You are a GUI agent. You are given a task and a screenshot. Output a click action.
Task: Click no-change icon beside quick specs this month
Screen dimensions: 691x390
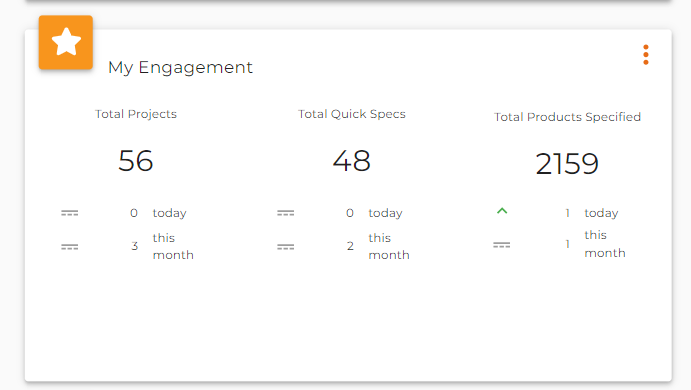pos(286,247)
